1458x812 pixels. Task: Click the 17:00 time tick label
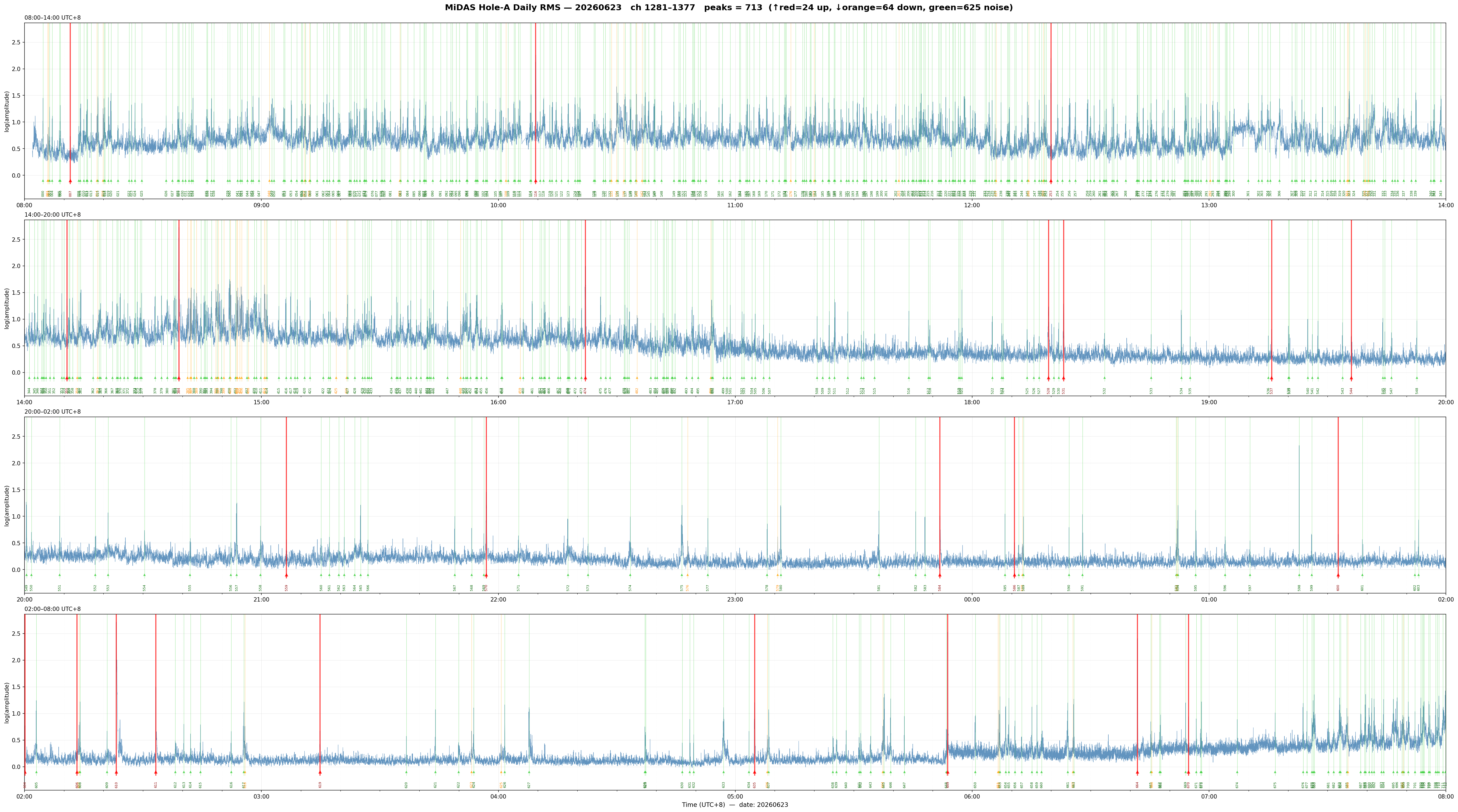(x=735, y=402)
